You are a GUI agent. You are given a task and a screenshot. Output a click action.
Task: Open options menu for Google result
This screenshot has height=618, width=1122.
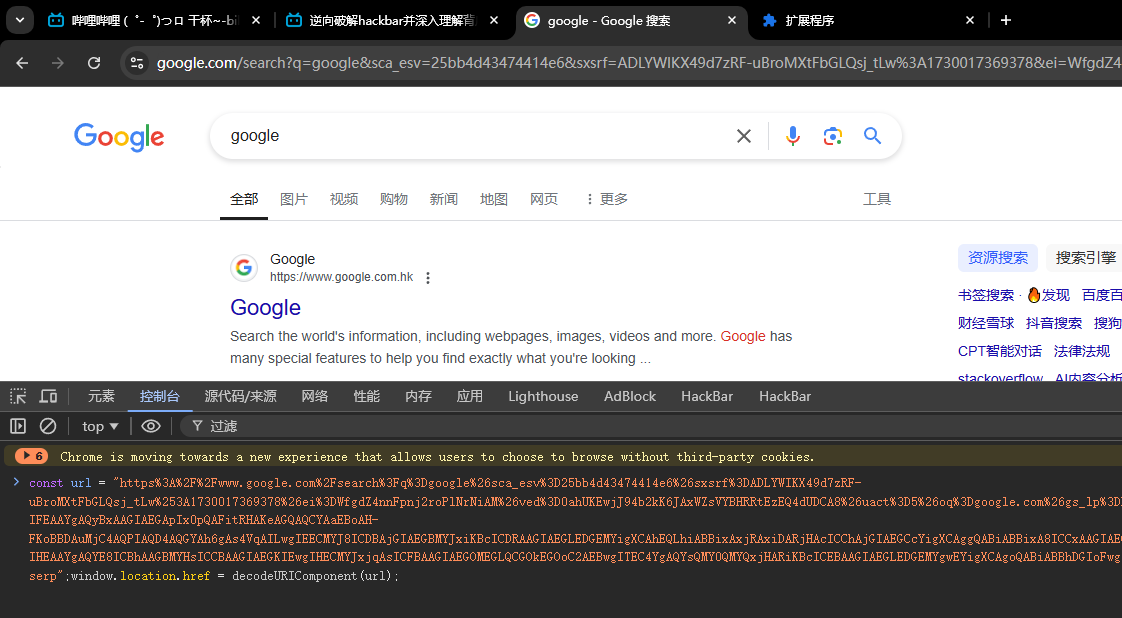point(428,278)
